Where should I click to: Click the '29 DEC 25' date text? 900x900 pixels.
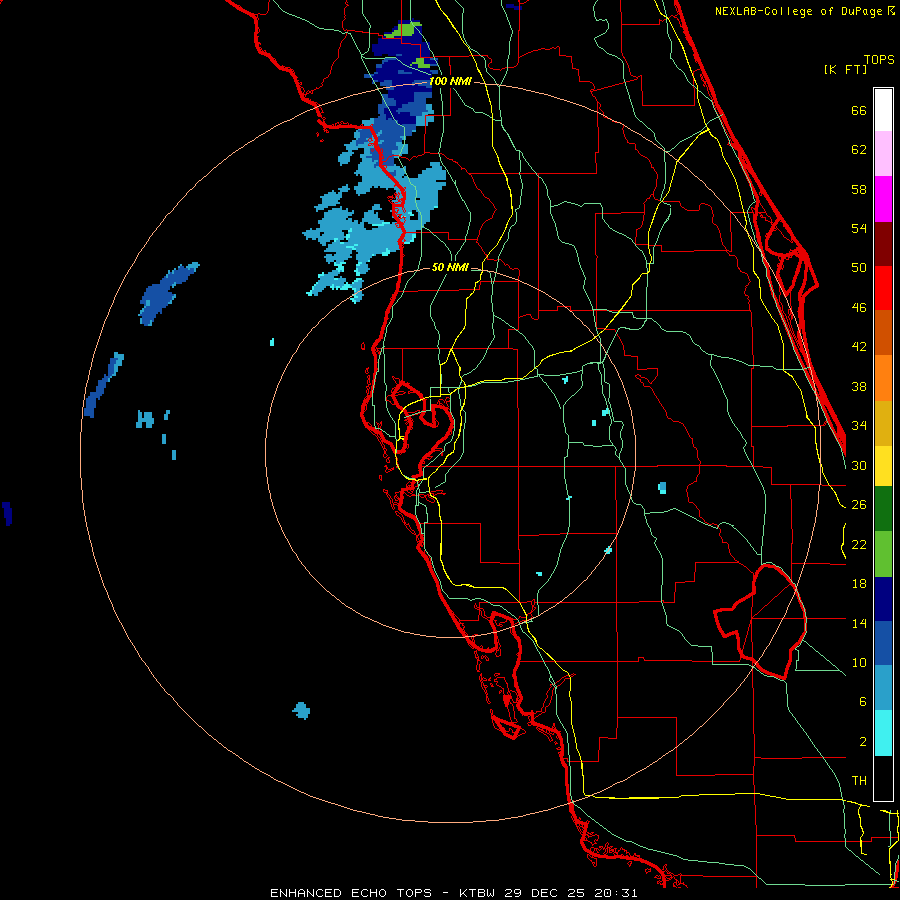click(545, 893)
